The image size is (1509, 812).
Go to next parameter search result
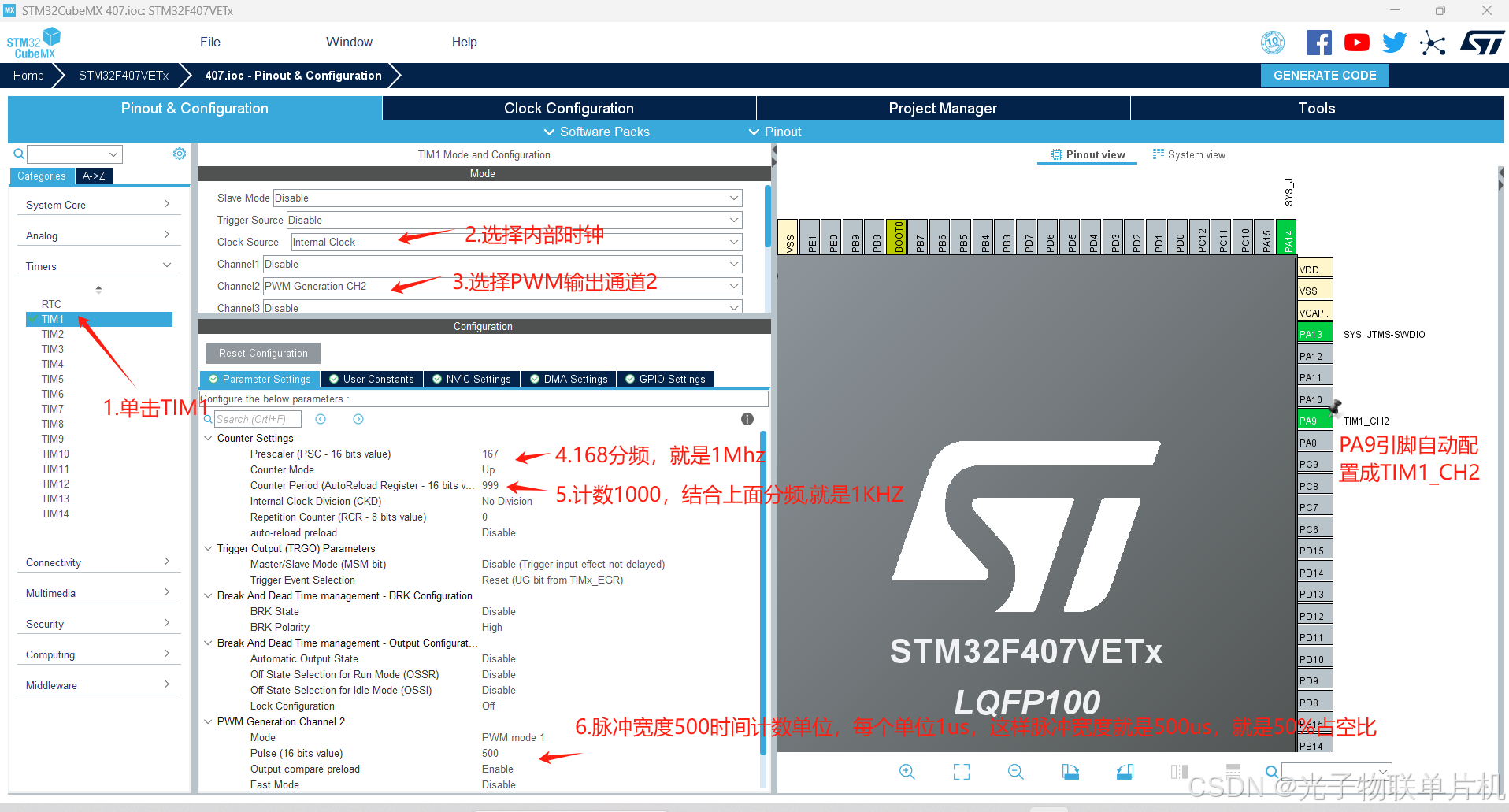coord(358,419)
